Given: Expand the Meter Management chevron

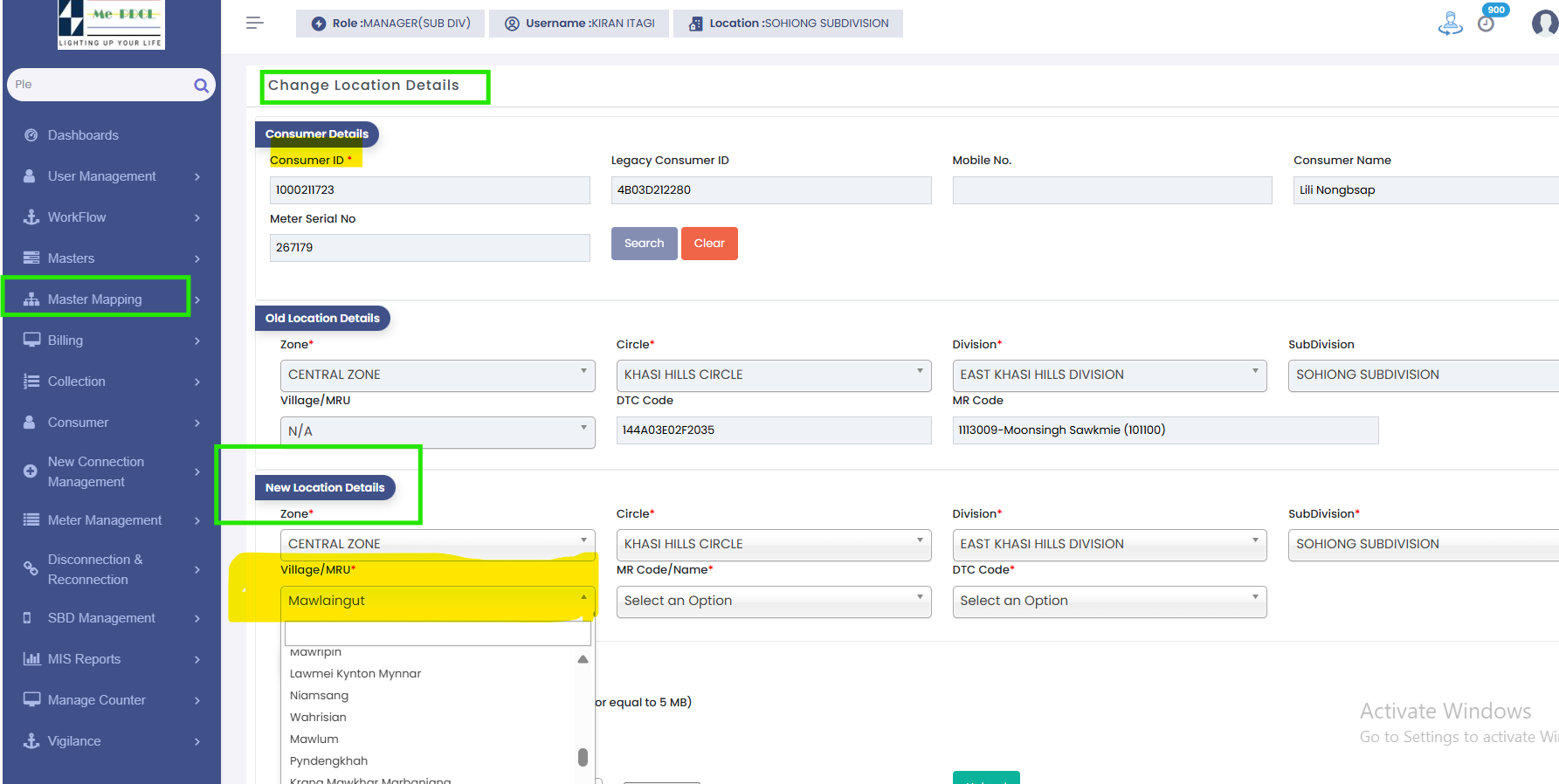Looking at the screenshot, I should [x=197, y=521].
